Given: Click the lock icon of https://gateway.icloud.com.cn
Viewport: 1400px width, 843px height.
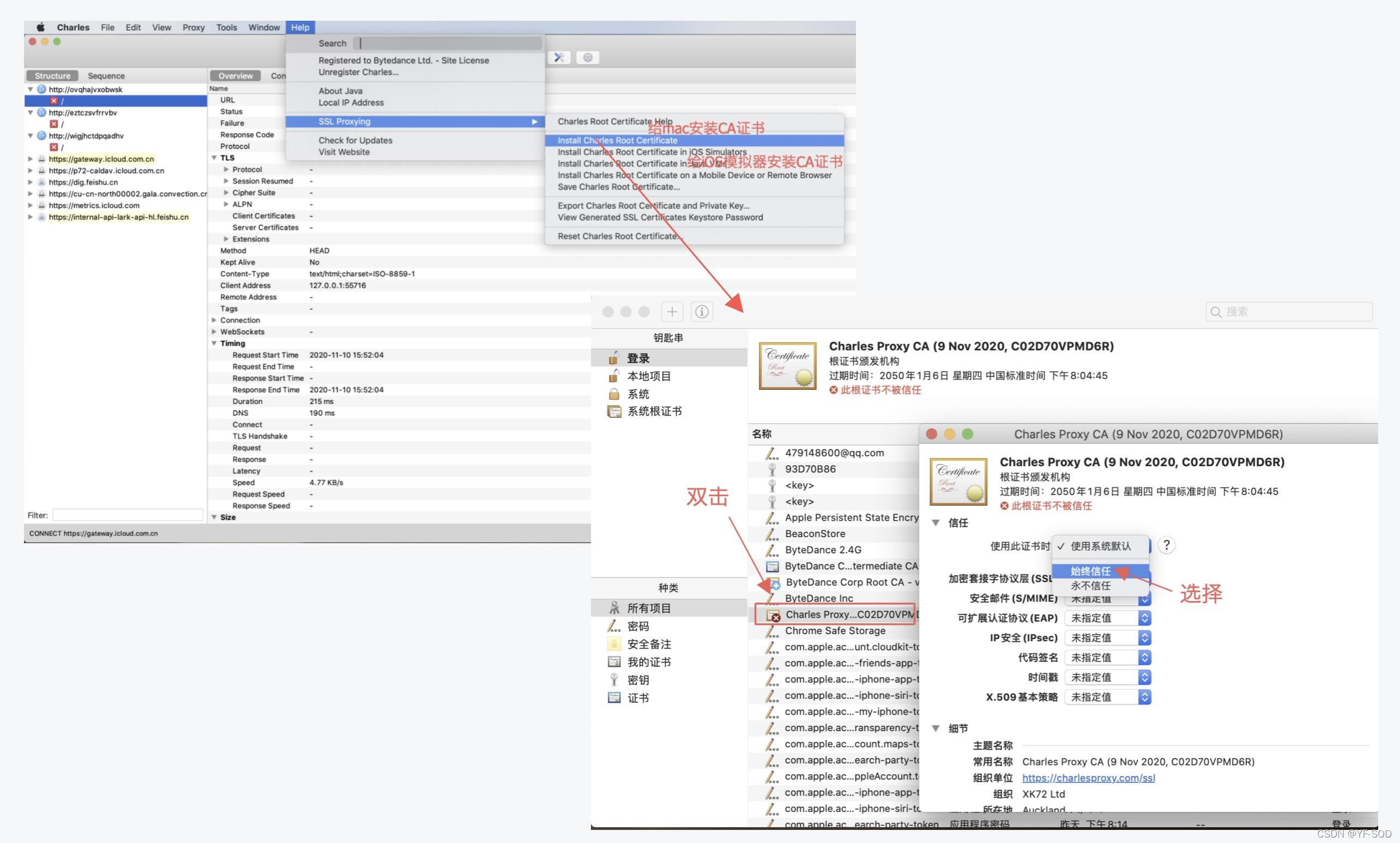Looking at the screenshot, I should (x=41, y=159).
